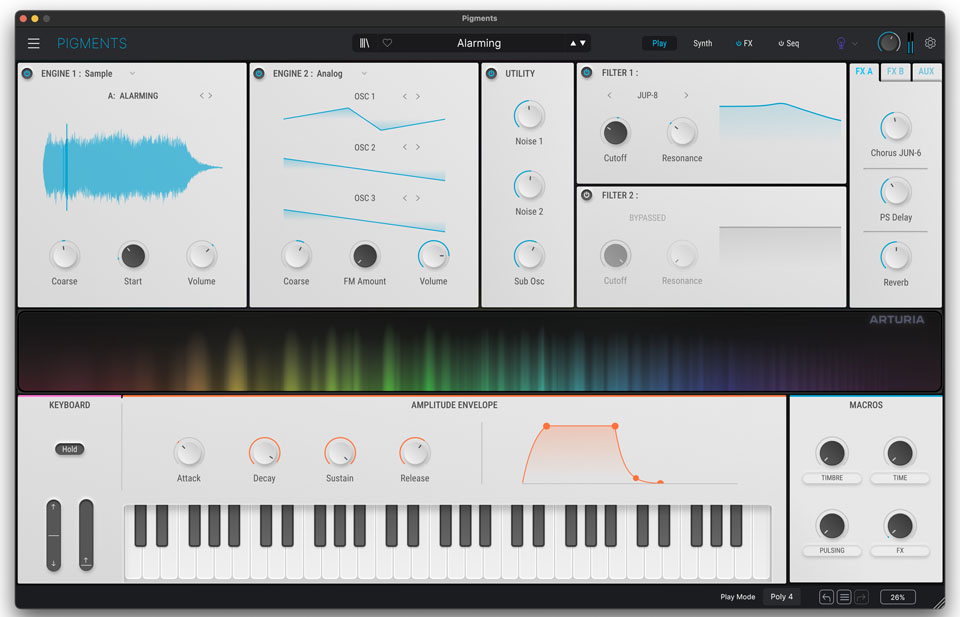
Task: Select next waveform for OSC 3
Action: click(418, 198)
